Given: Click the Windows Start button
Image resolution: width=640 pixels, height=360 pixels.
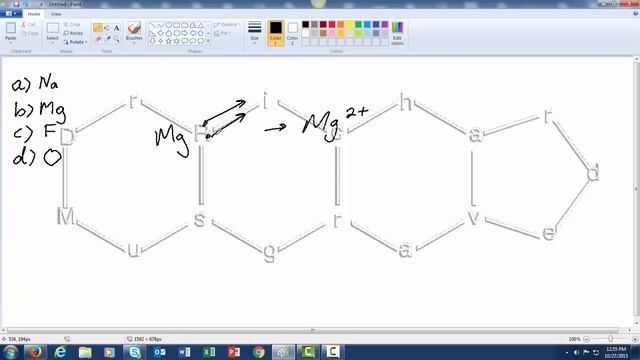Looking at the screenshot, I should (10, 352).
